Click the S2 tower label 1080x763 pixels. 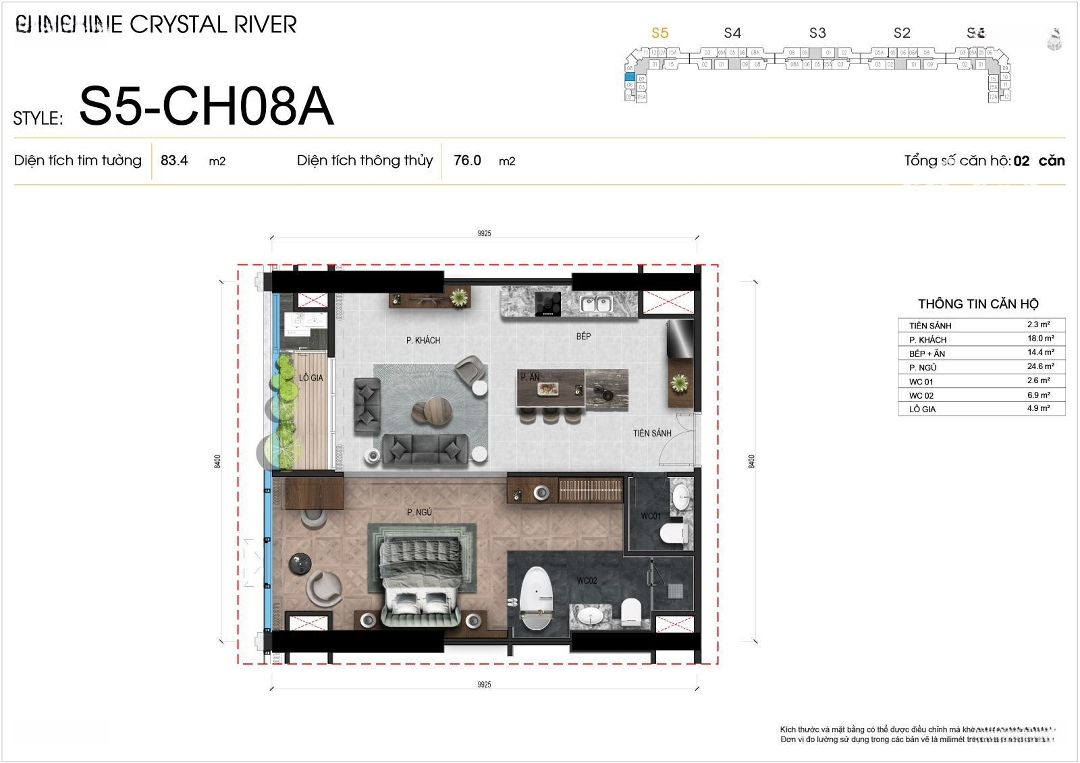[902, 33]
